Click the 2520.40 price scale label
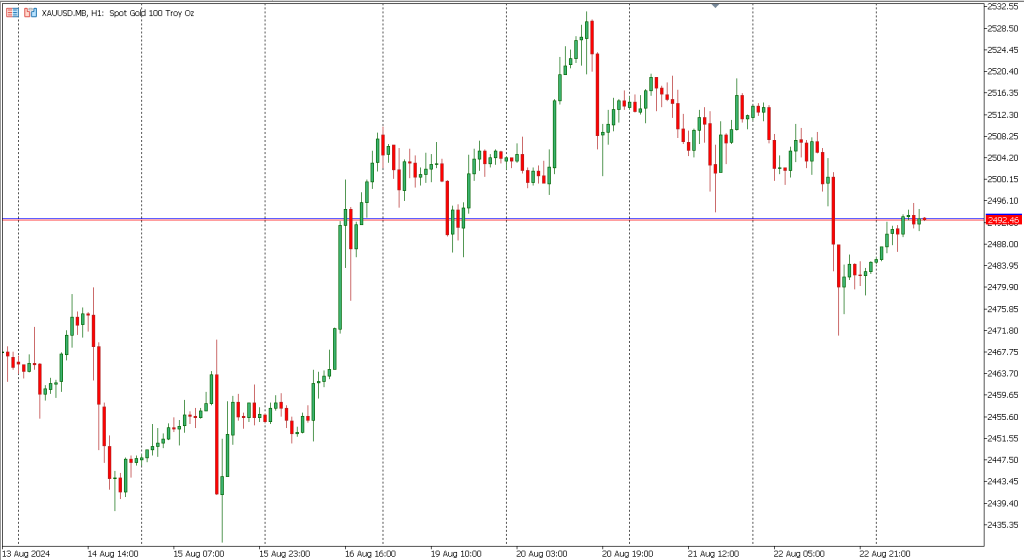The image size is (1024, 560). click(1003, 71)
